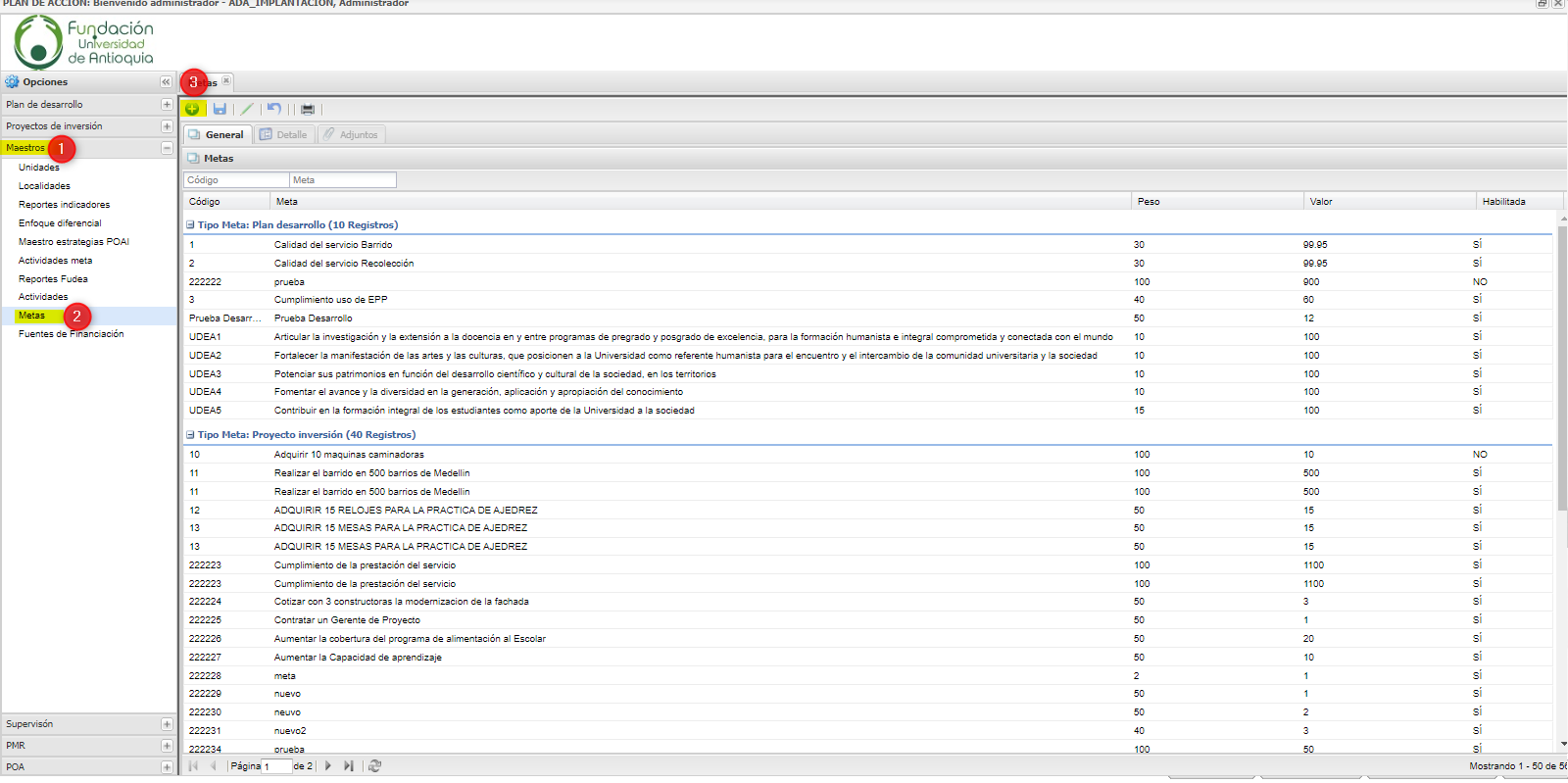Click the blue undo arrow icon

pyautogui.click(x=274, y=109)
